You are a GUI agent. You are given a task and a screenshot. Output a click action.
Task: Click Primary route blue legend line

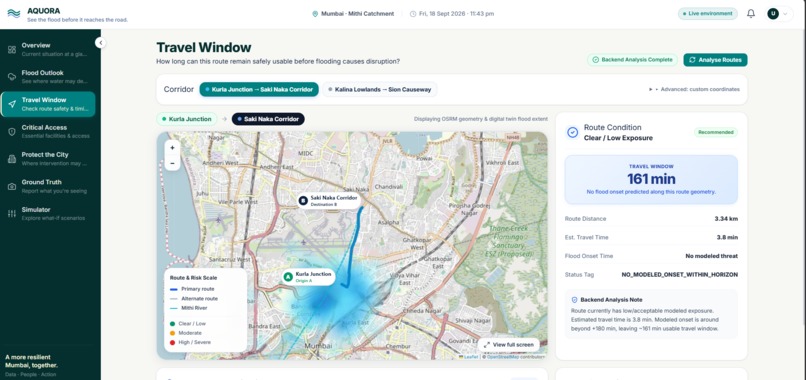[174, 289]
